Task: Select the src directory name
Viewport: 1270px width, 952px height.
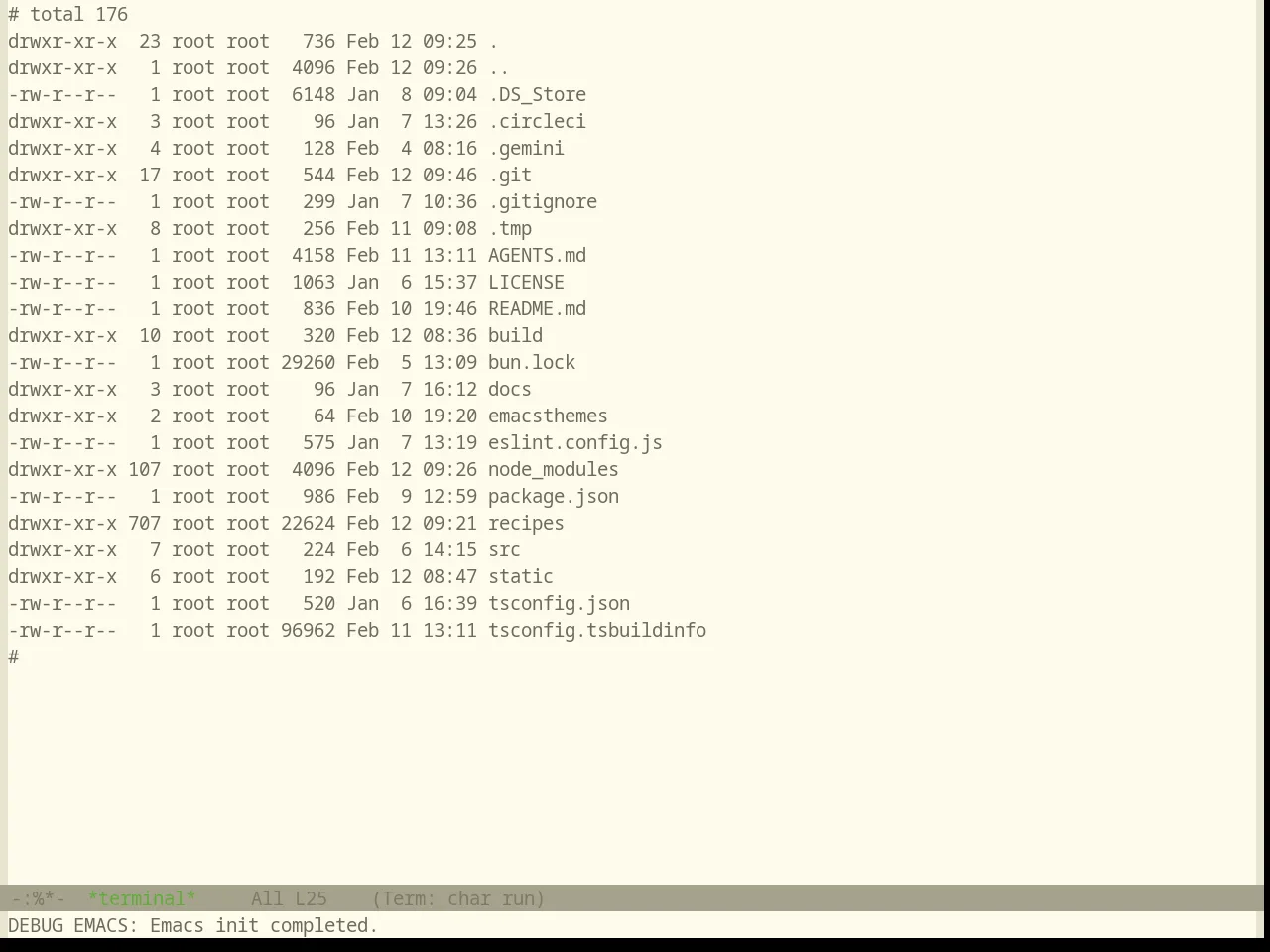Action: point(504,549)
